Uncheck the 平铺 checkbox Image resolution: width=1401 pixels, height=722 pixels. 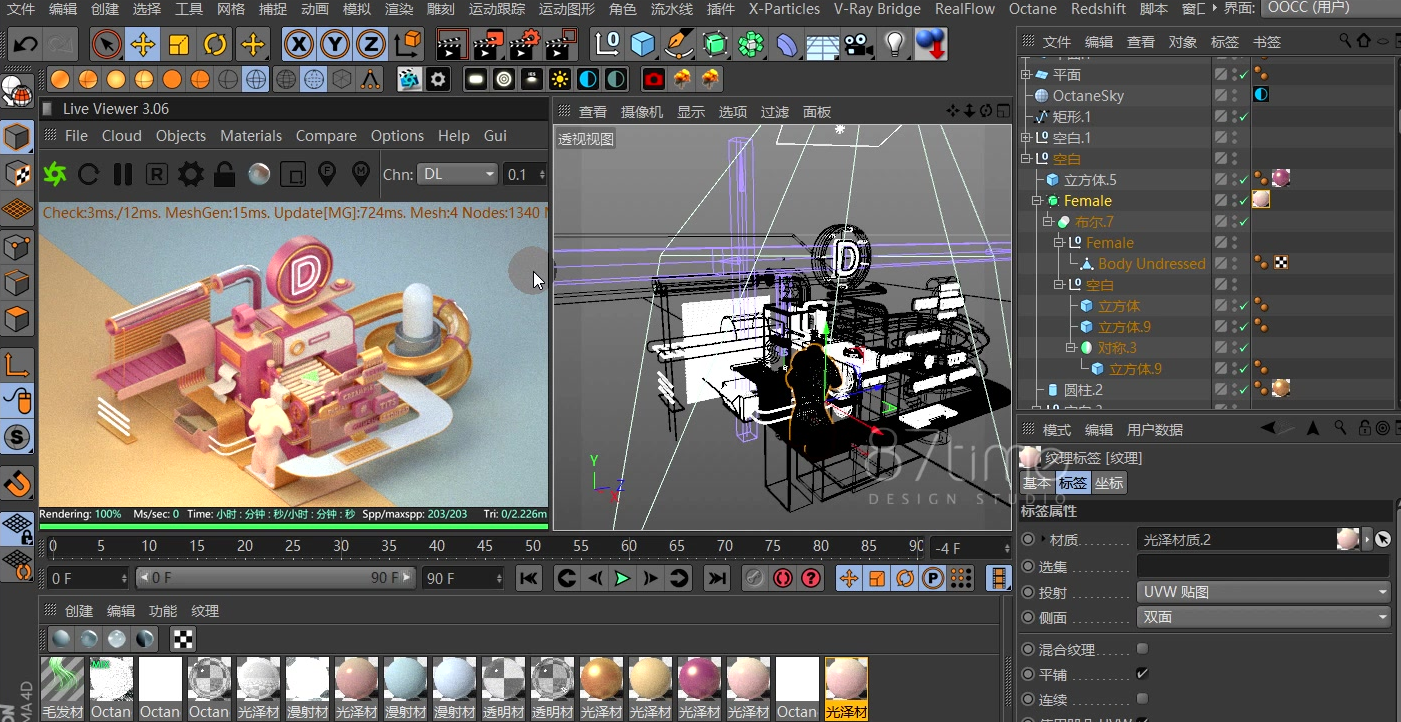(1143, 674)
